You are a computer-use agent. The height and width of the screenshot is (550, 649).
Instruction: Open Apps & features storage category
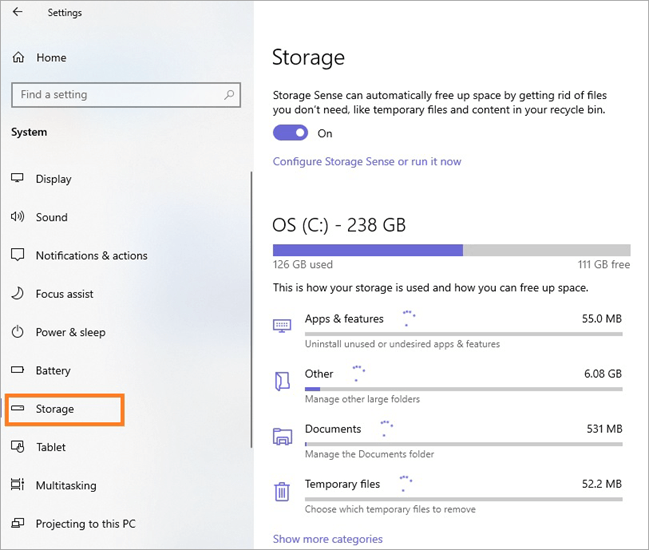pyautogui.click(x=344, y=319)
